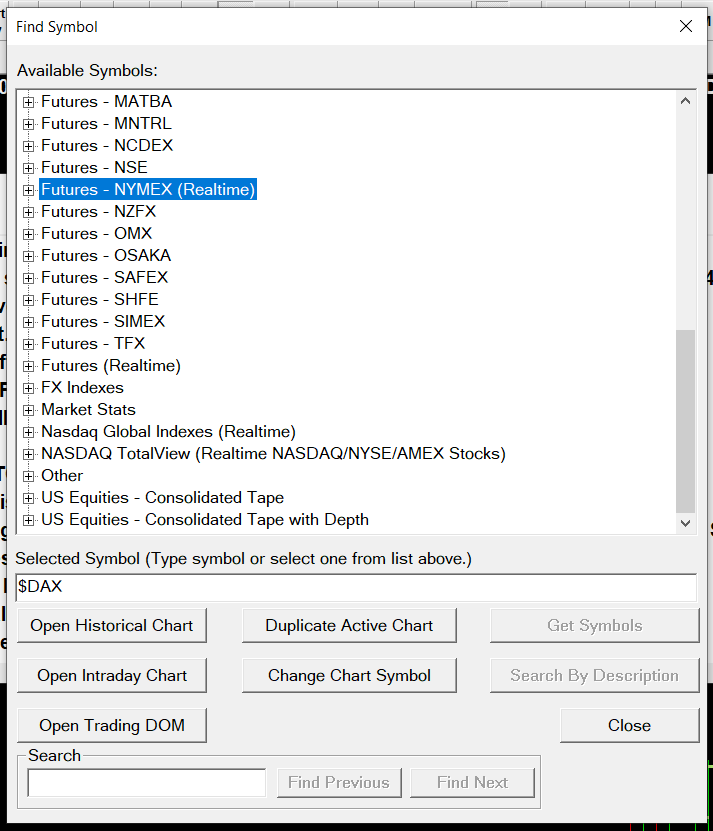Expand US Equities - Consolidated Tape node
This screenshot has height=831, width=713.
(x=29, y=498)
